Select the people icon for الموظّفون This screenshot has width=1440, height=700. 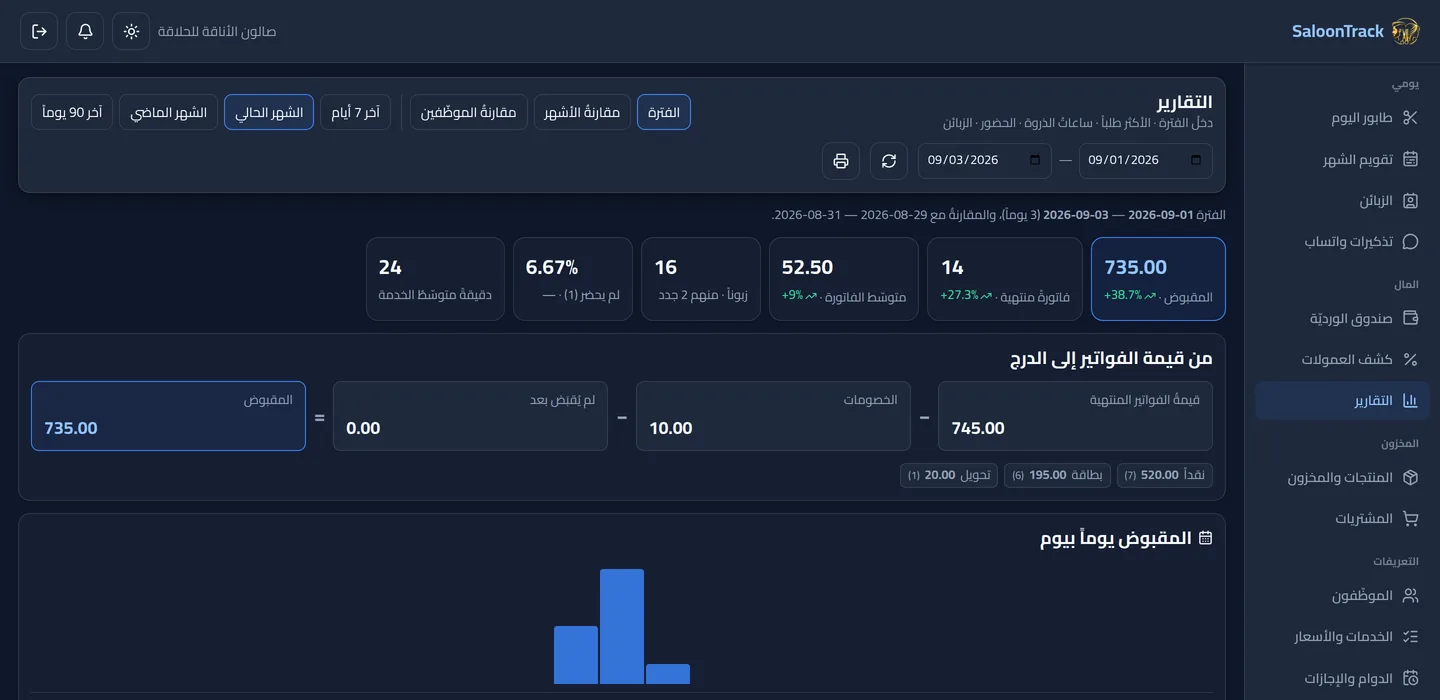tap(1410, 596)
